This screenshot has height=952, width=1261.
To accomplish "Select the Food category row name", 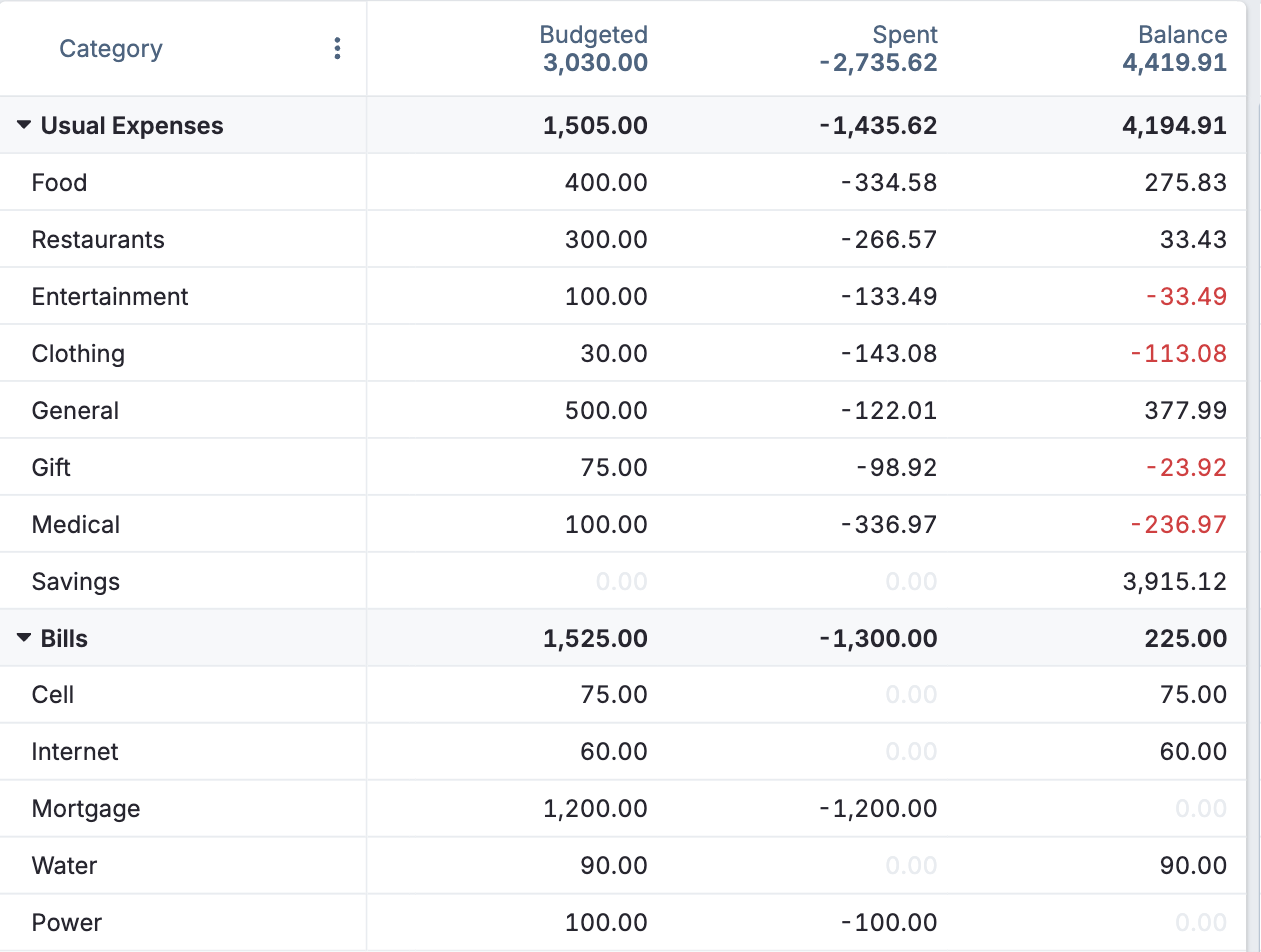I will (x=59, y=183).
